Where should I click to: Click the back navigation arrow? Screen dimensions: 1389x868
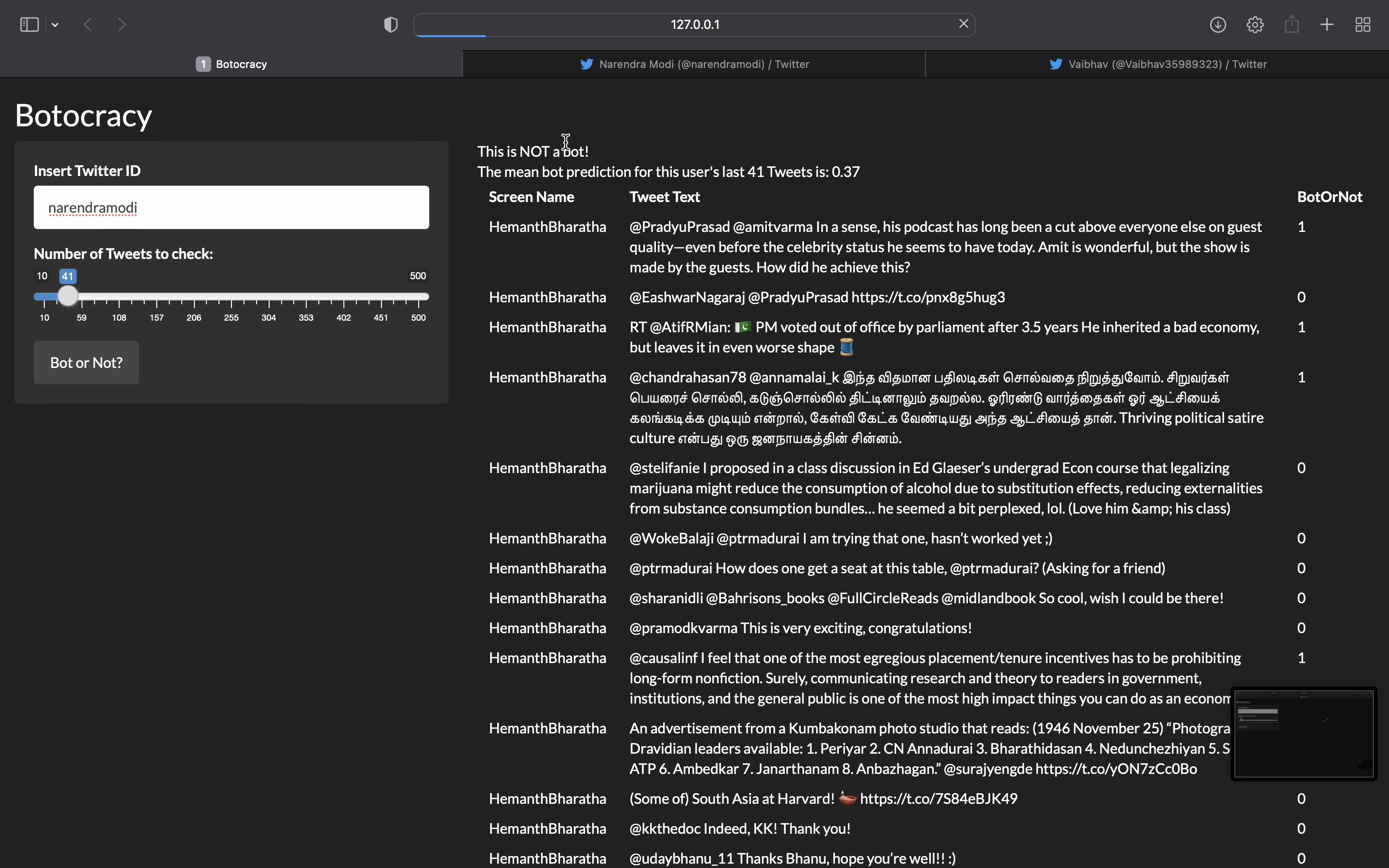(88, 25)
